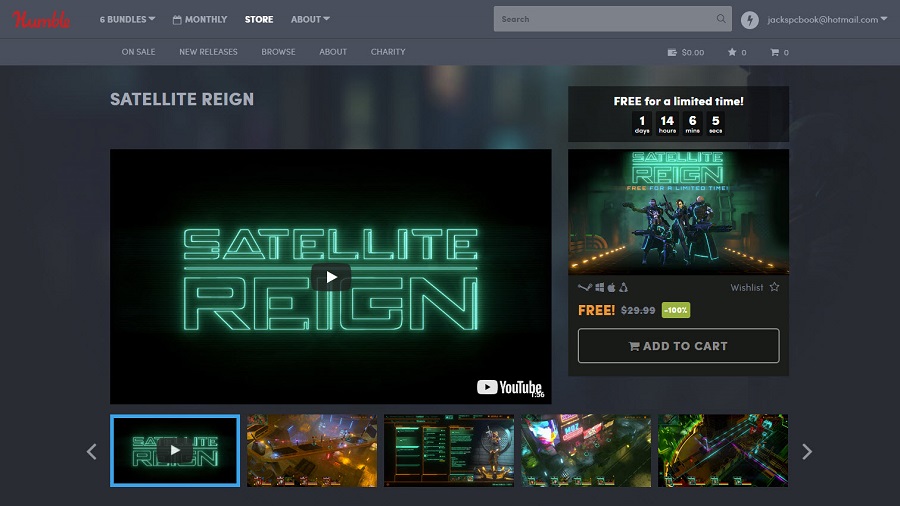
Task: Open the 6 Bundles dropdown
Action: coord(127,20)
